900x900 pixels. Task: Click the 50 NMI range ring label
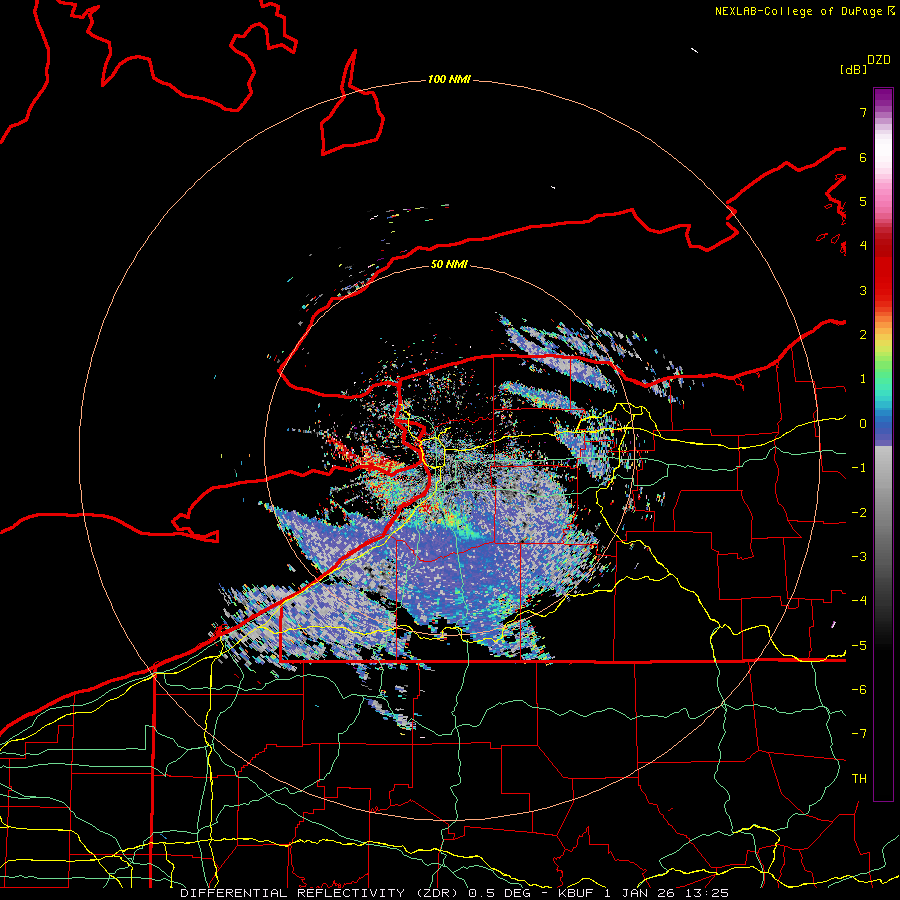click(x=449, y=264)
